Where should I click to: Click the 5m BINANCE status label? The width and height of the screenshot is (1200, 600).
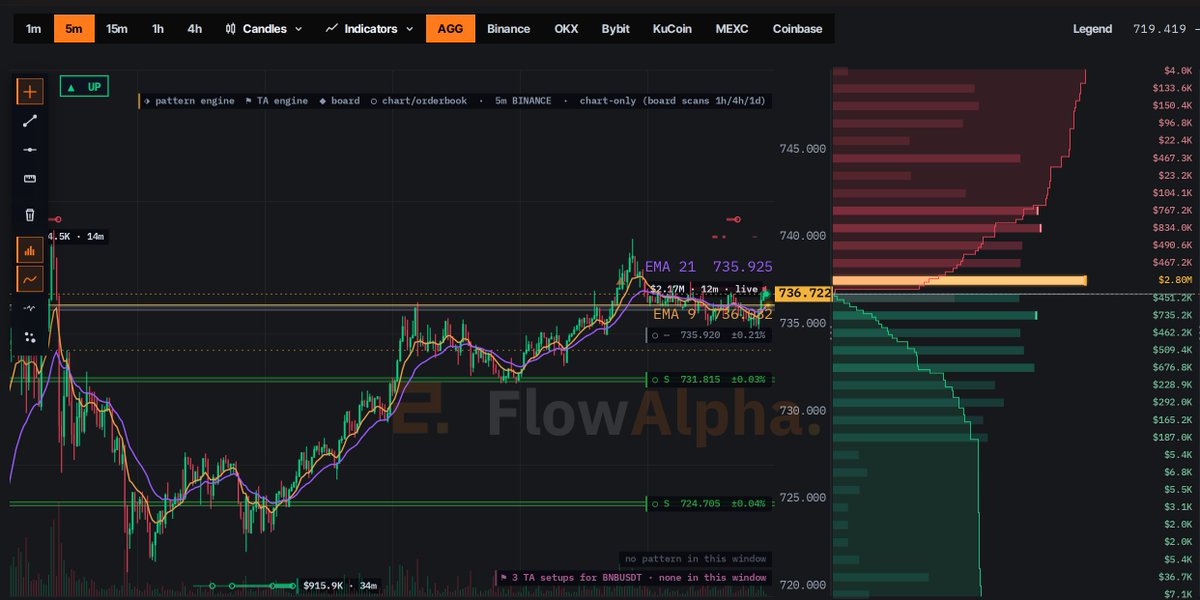[523, 101]
